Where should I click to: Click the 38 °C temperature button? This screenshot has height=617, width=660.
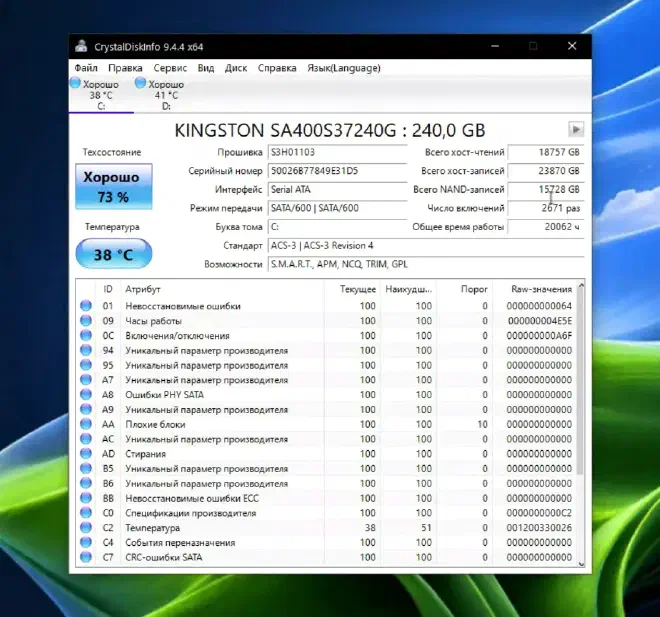pyautogui.click(x=114, y=254)
